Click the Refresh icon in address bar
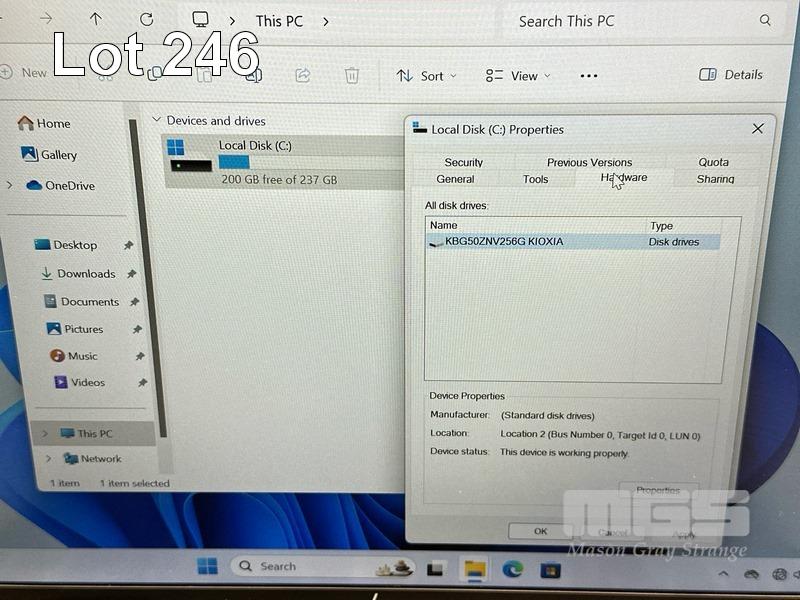This screenshot has height=600, width=800. pyautogui.click(x=147, y=20)
